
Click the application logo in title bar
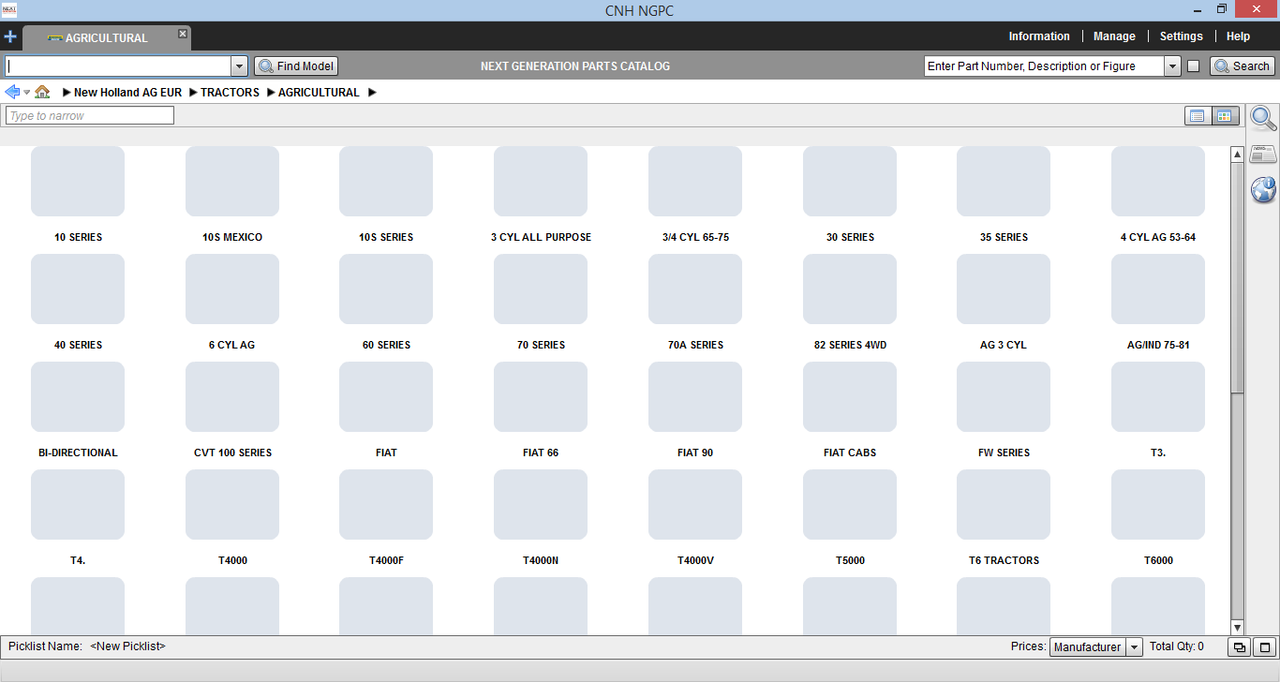10,10
